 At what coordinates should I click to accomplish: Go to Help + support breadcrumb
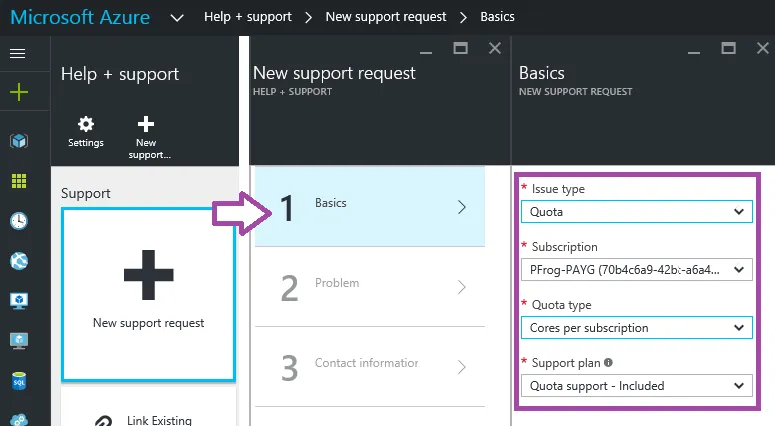click(x=250, y=18)
